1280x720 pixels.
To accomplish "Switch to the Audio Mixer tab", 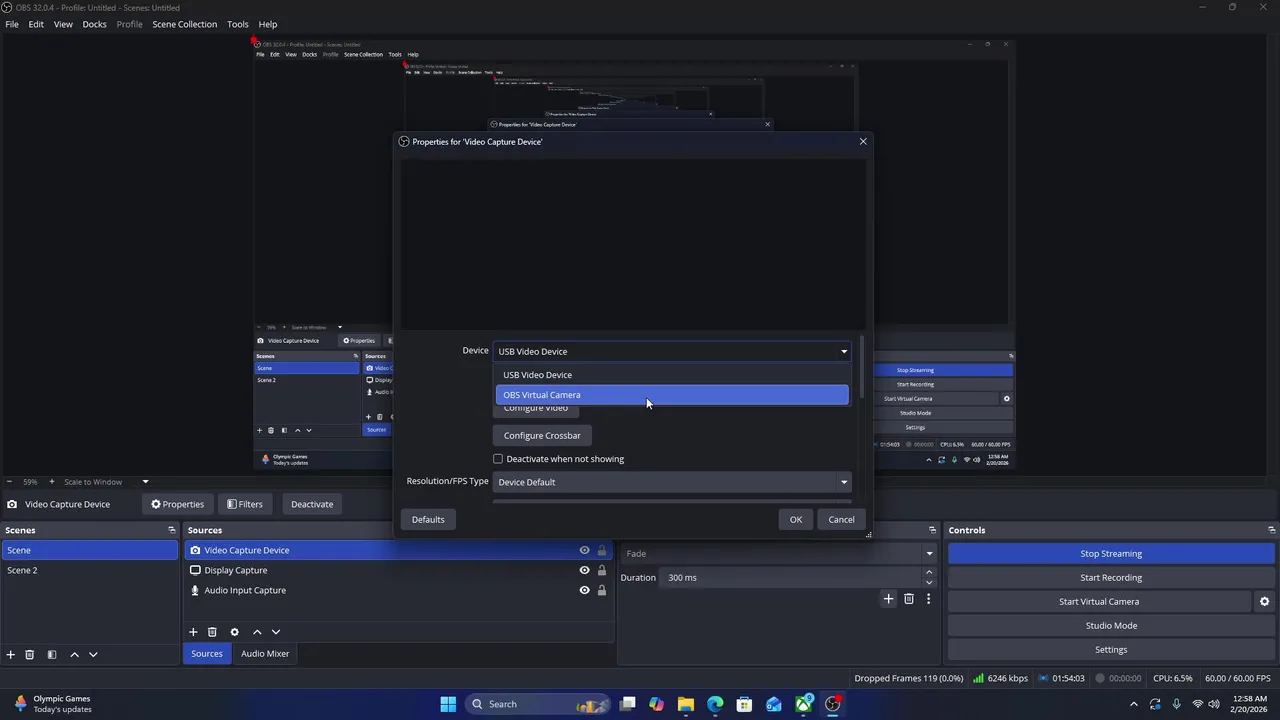I will click(265, 654).
